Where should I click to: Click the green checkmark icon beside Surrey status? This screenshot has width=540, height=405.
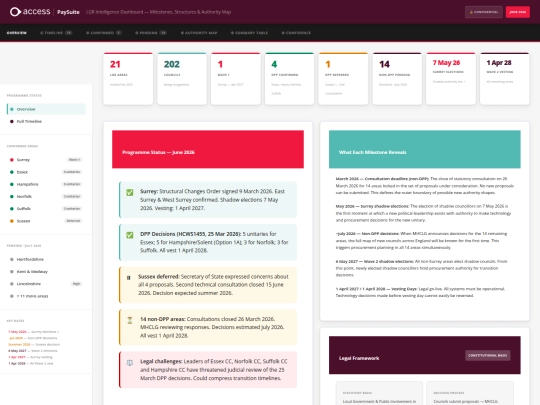tap(129, 192)
